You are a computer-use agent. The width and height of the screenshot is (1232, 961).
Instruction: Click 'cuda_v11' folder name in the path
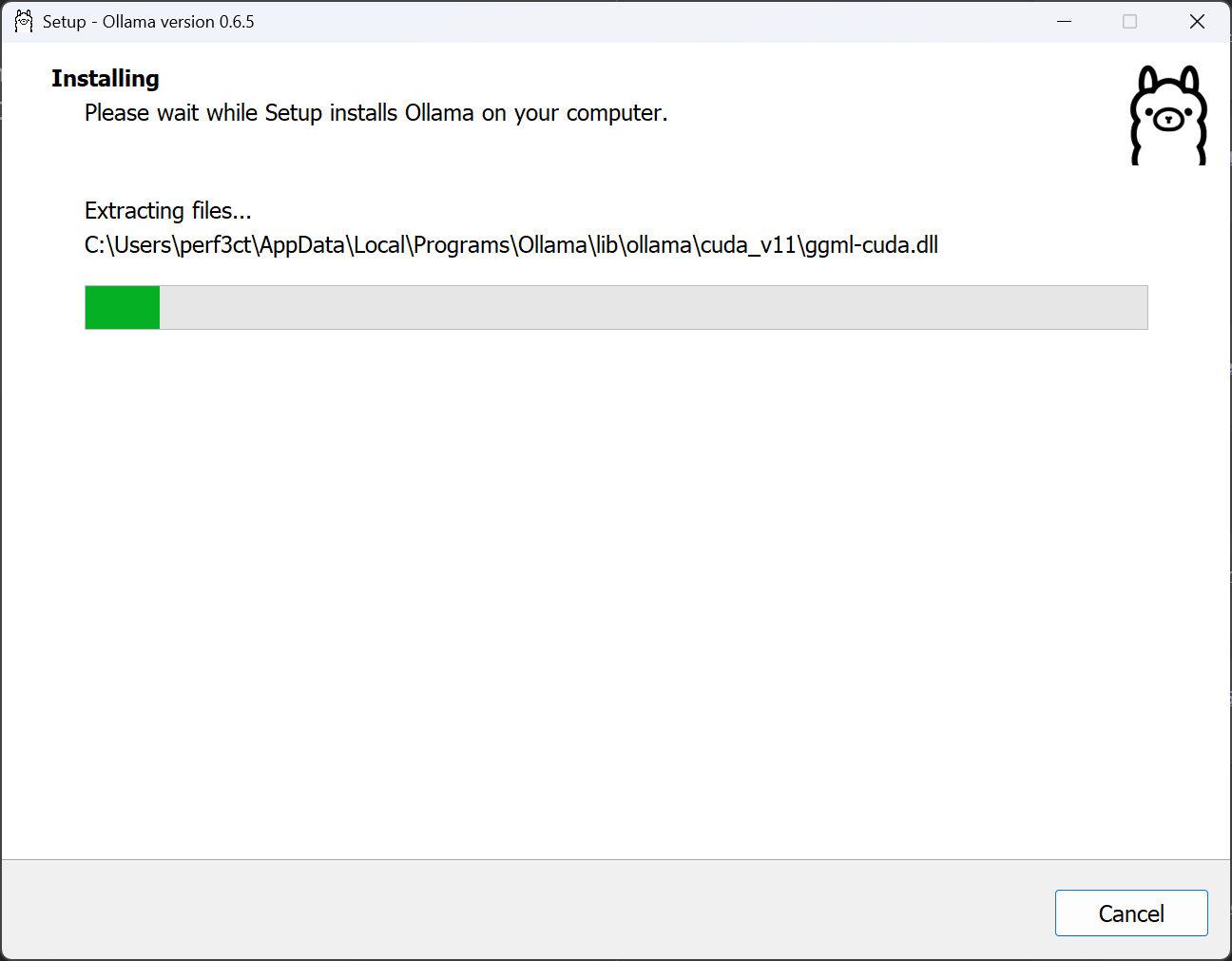click(x=747, y=245)
